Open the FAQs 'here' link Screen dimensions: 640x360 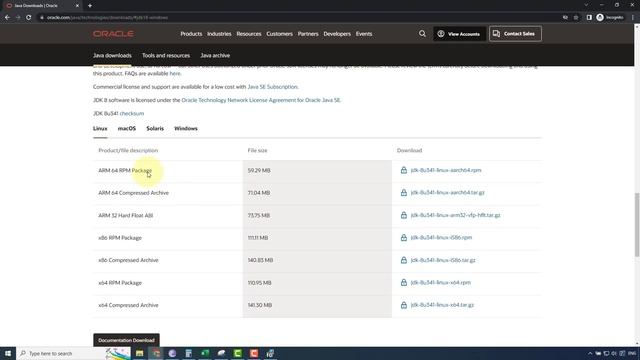(x=175, y=73)
